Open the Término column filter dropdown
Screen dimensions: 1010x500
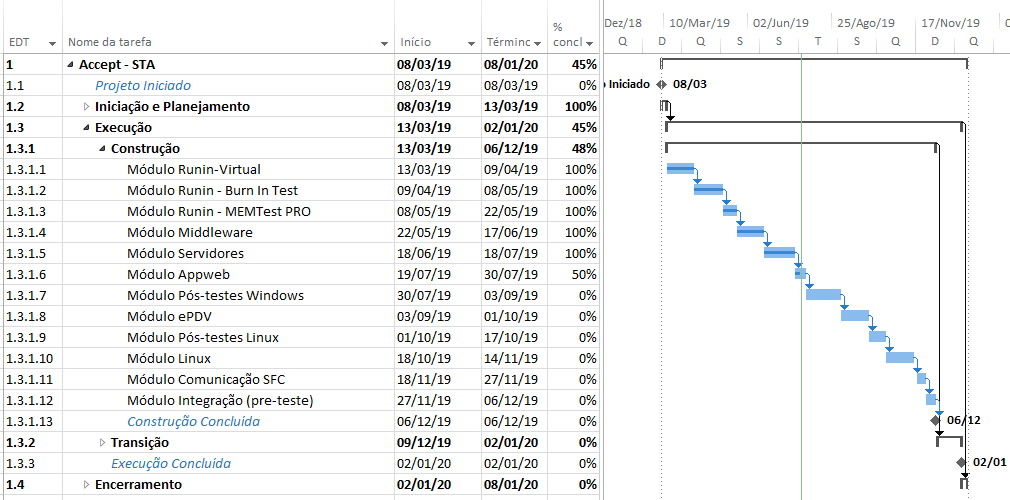pyautogui.click(x=537, y=44)
